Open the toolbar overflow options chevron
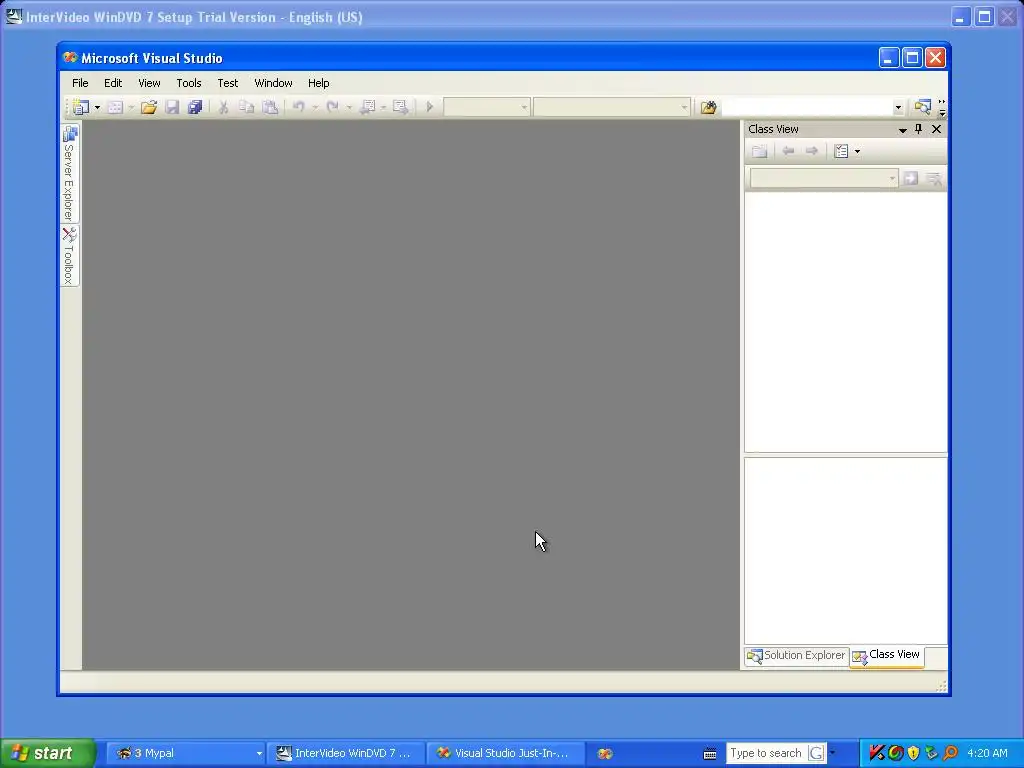Screen dimensions: 1024x768 coord(942,108)
